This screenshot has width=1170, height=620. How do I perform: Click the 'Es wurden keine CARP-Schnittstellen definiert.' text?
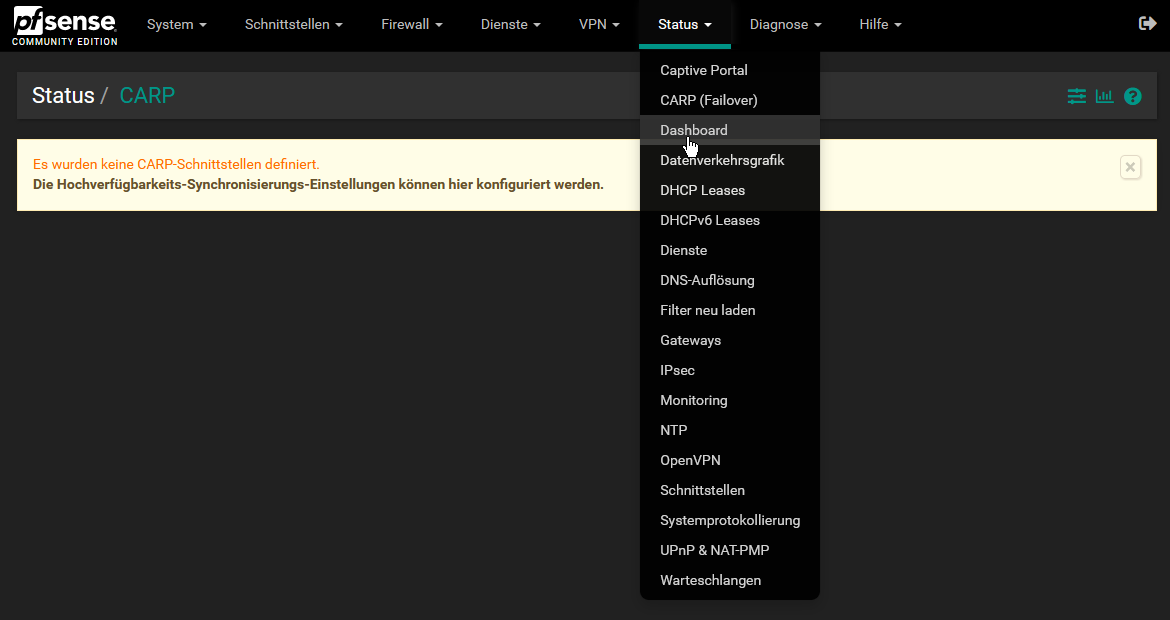176,164
